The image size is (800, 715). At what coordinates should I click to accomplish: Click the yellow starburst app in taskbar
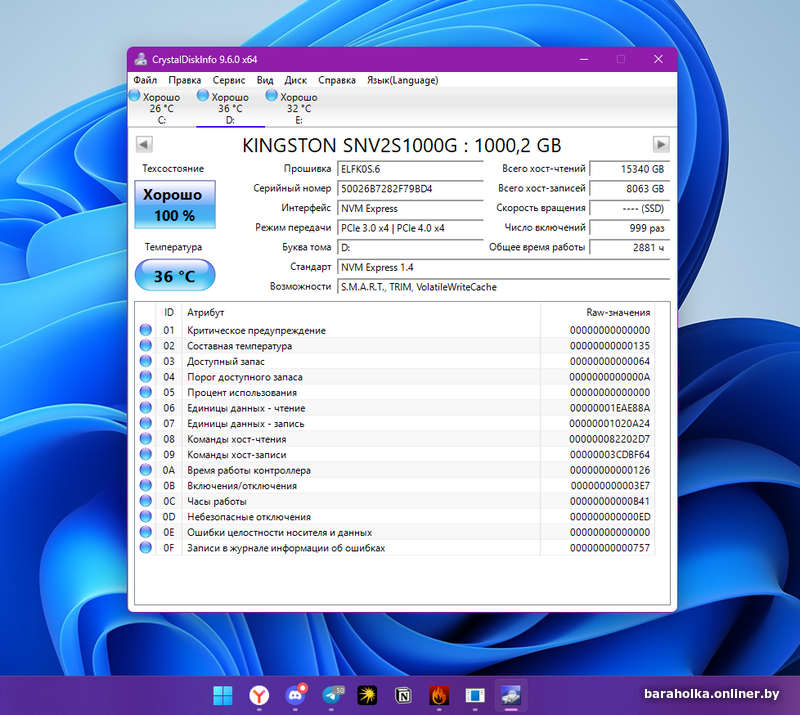click(367, 695)
